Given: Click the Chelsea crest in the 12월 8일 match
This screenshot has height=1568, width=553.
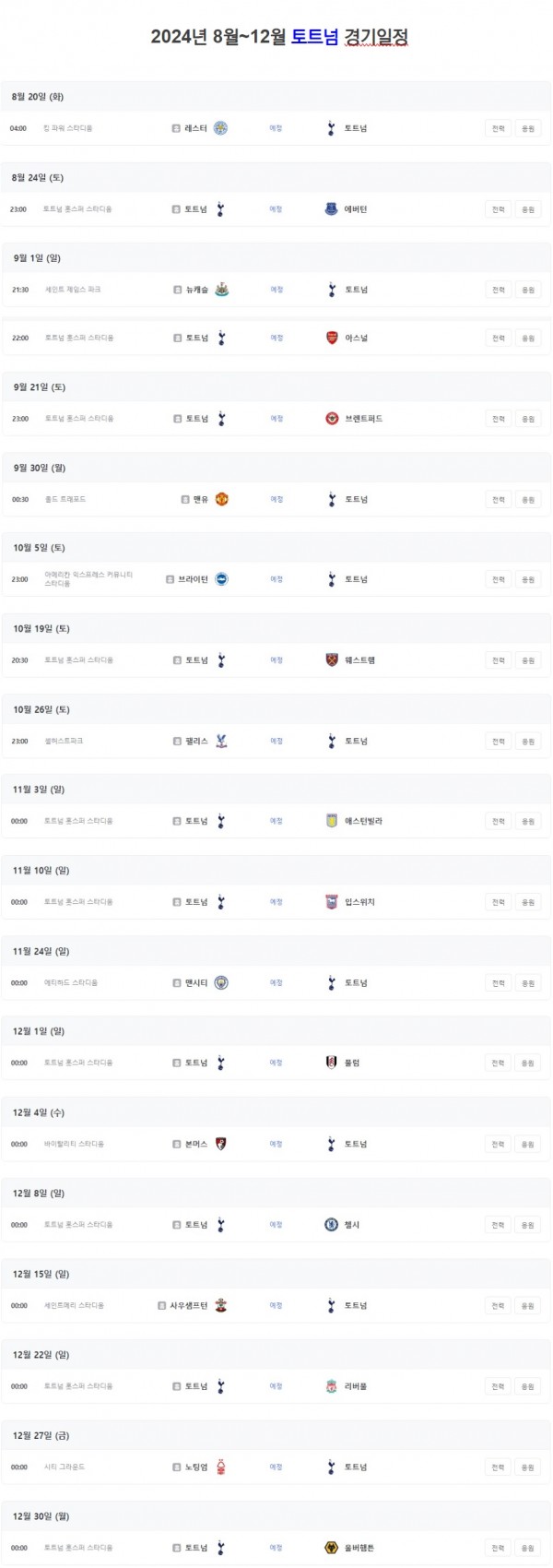Looking at the screenshot, I should [x=332, y=1225].
